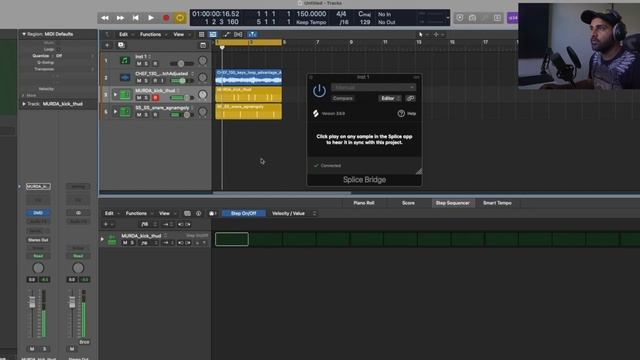Toggle input monitoring on audio track 2
The height and width of the screenshot is (360, 640).
pyautogui.click(x=162, y=81)
